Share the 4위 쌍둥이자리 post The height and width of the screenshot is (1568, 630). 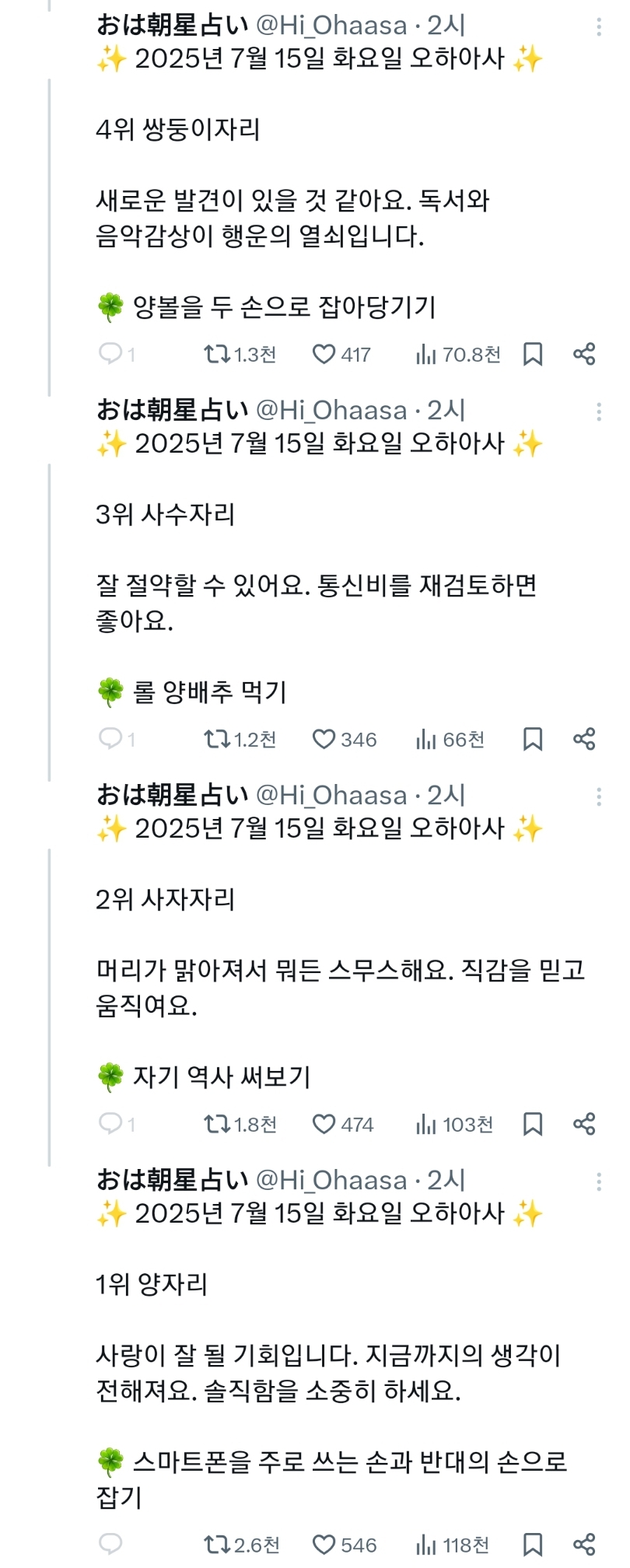584,355
